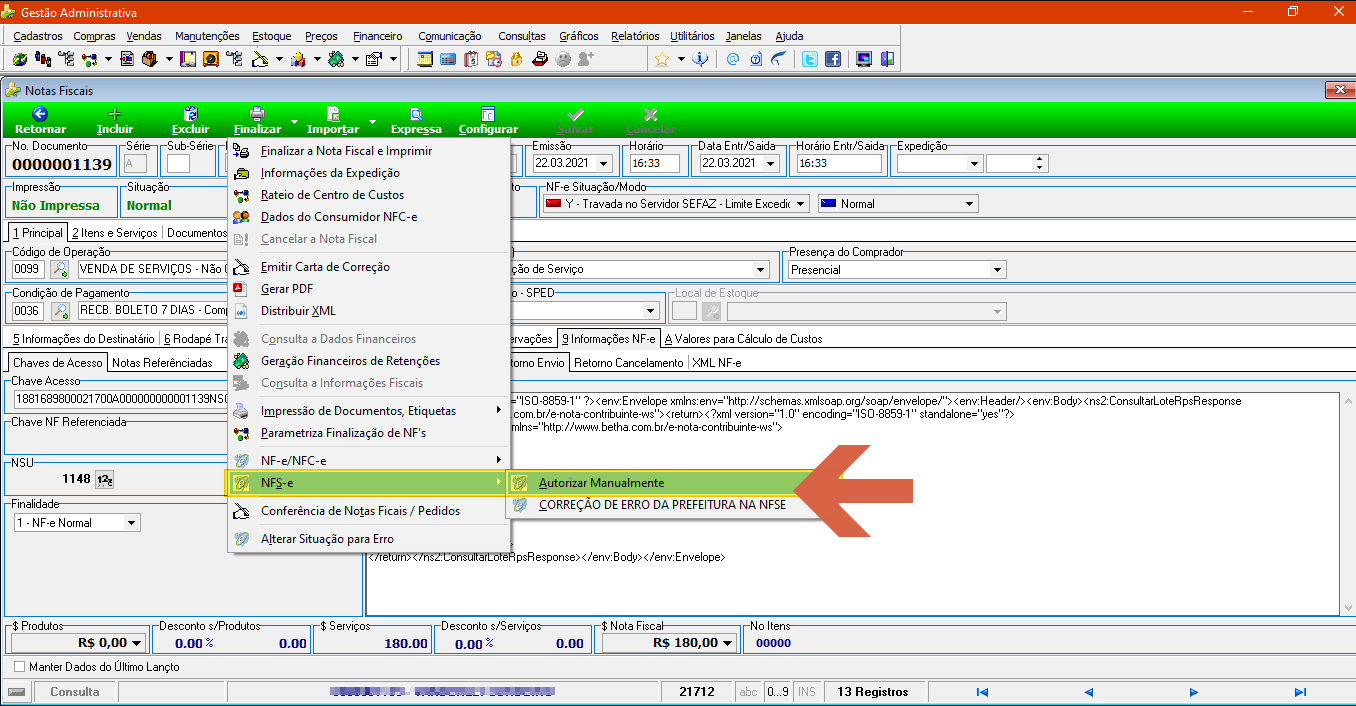Image resolution: width=1356 pixels, height=706 pixels.
Task: Switch to 2 Itens e Serviços tab
Action: (114, 233)
